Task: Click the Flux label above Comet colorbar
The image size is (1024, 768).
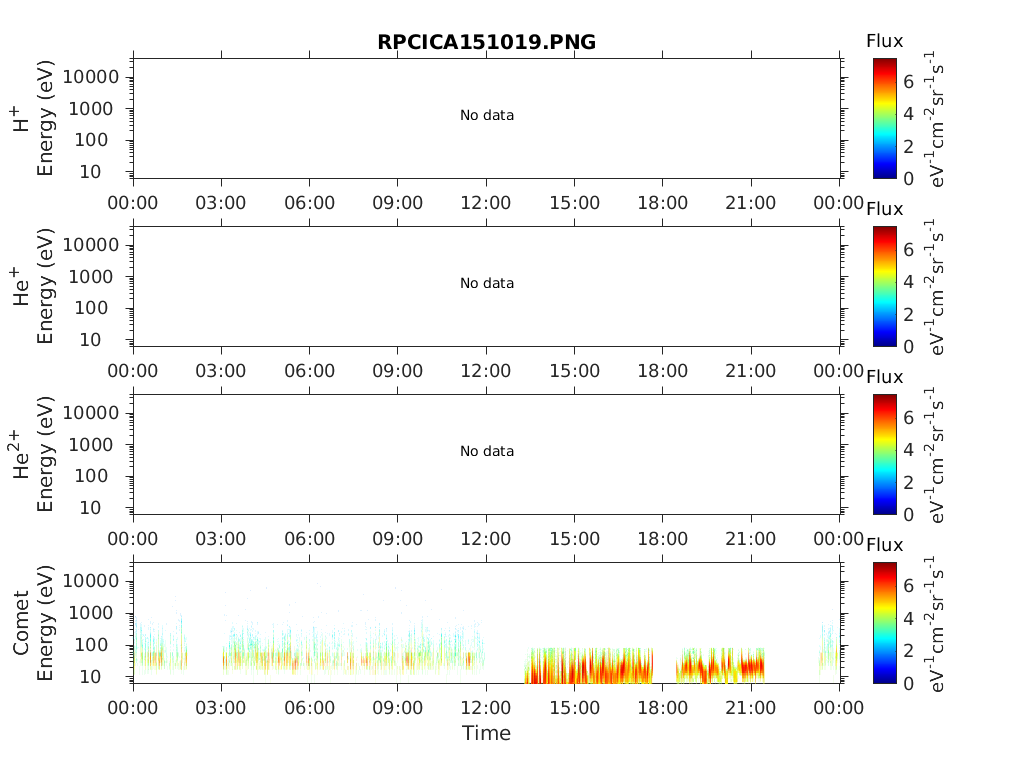Action: [x=885, y=545]
